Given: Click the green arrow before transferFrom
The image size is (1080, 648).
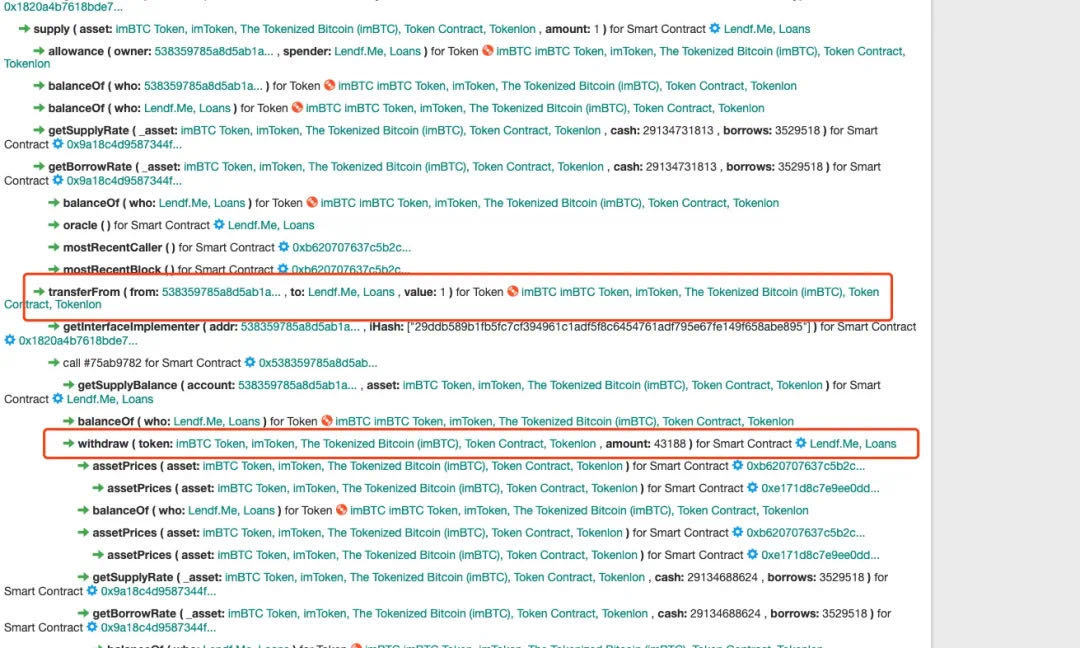Looking at the screenshot, I should pos(39,292).
